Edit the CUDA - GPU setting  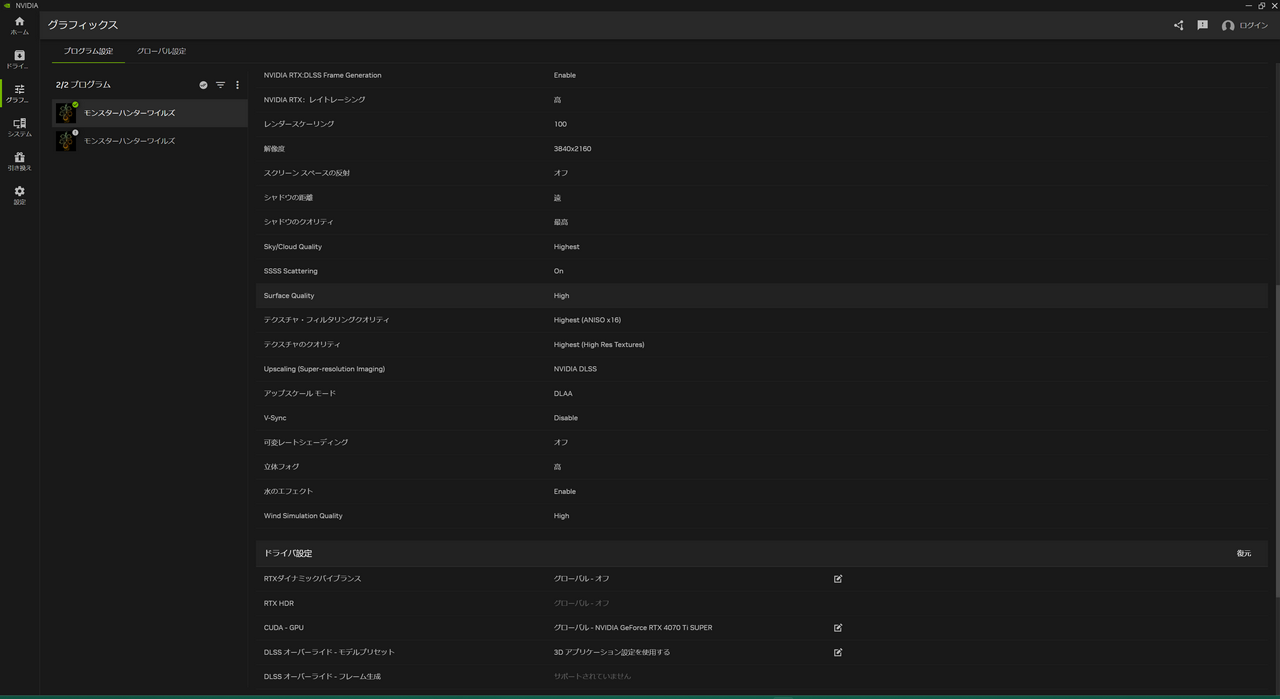tap(838, 628)
